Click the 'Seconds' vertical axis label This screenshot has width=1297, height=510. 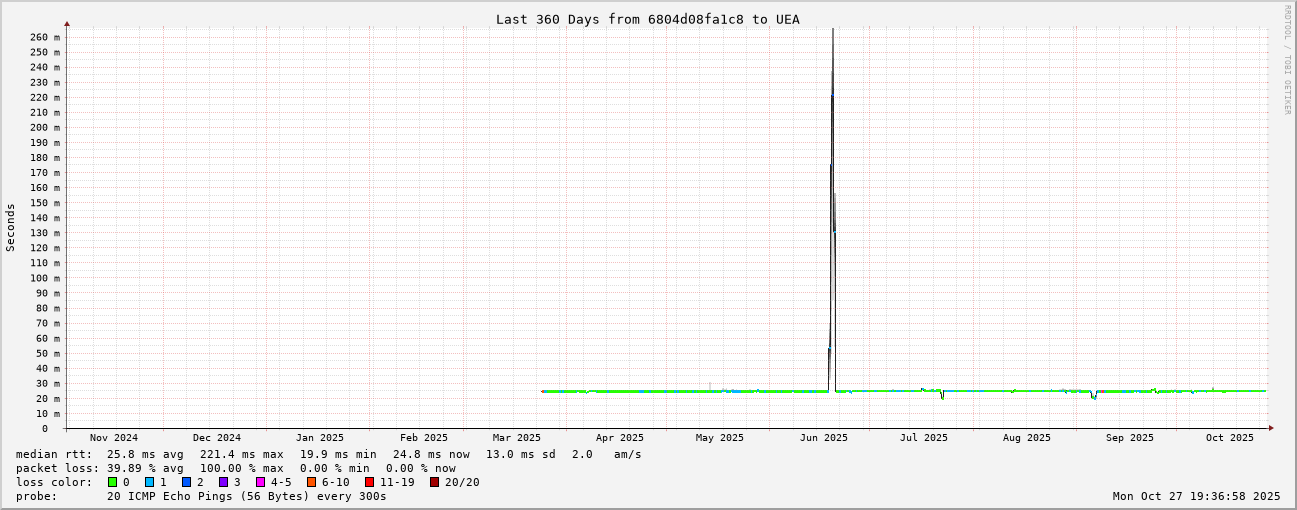11,227
